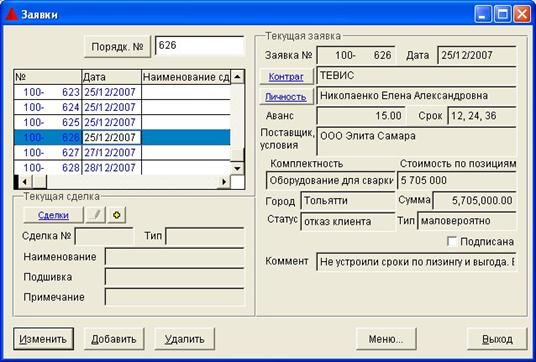Click the right horizontal scroll arrow

224,182
